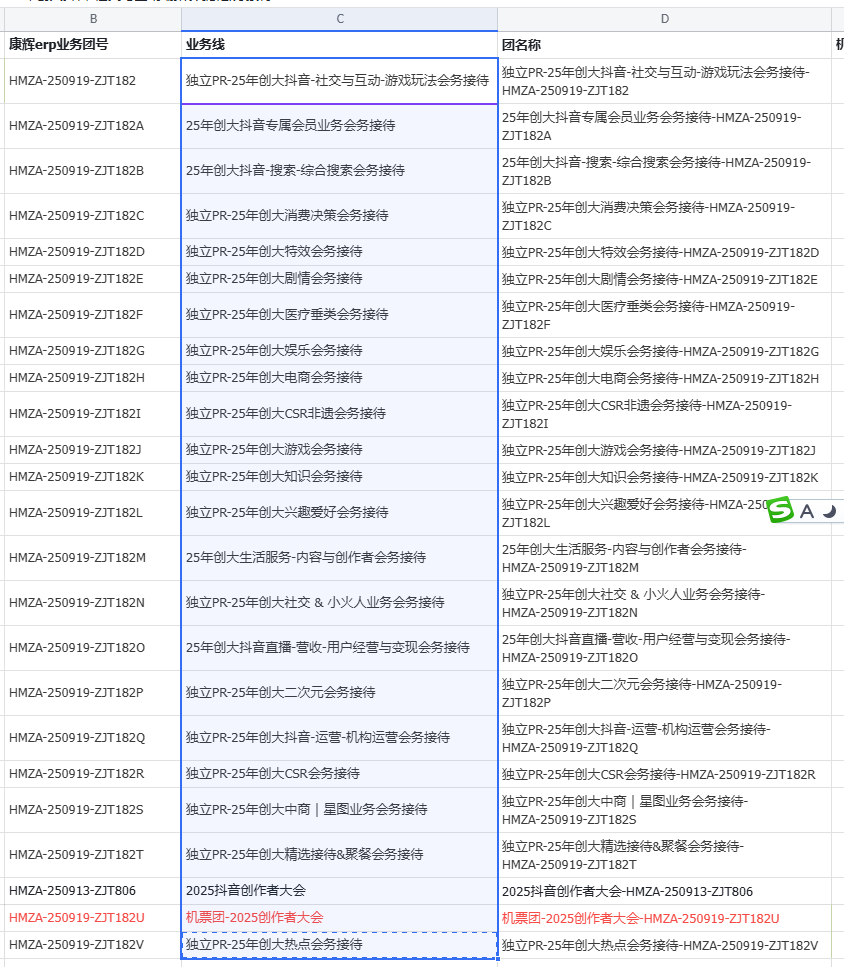The image size is (844, 967).
Task: Click '独立PR-25年创大电商会务接待-HMZA-250919-ZJT182H' cell in column D
Action: [664, 378]
